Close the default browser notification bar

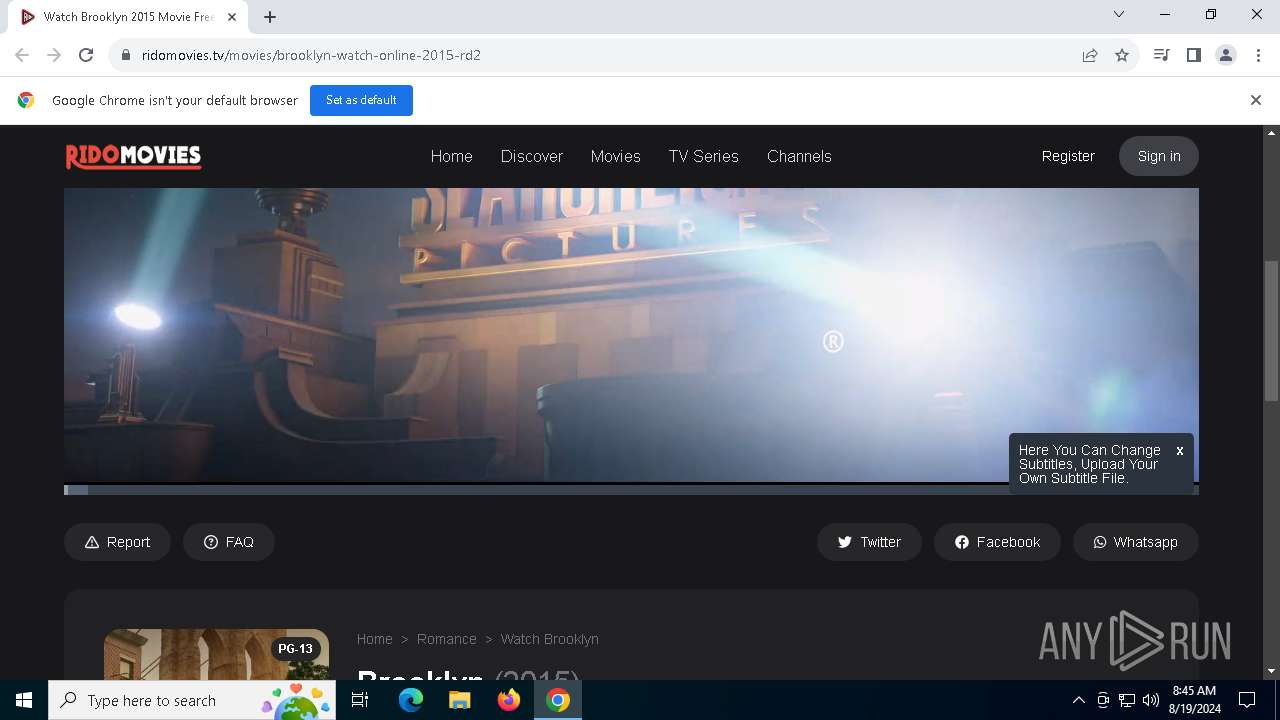(1255, 100)
